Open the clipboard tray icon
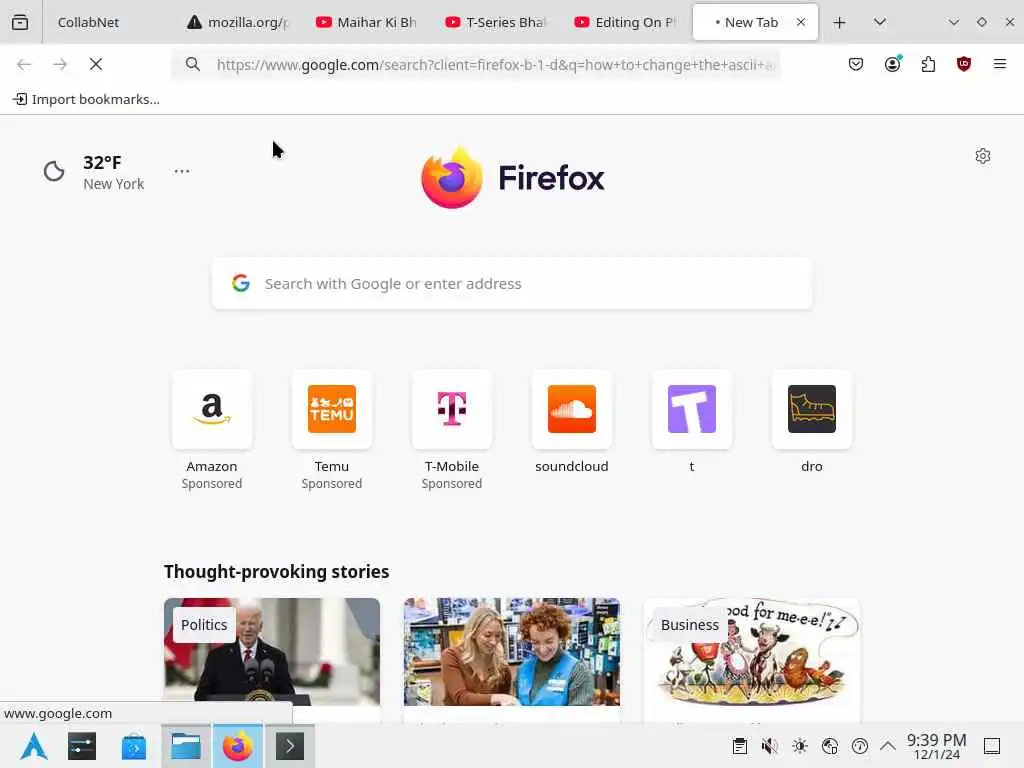 740,746
